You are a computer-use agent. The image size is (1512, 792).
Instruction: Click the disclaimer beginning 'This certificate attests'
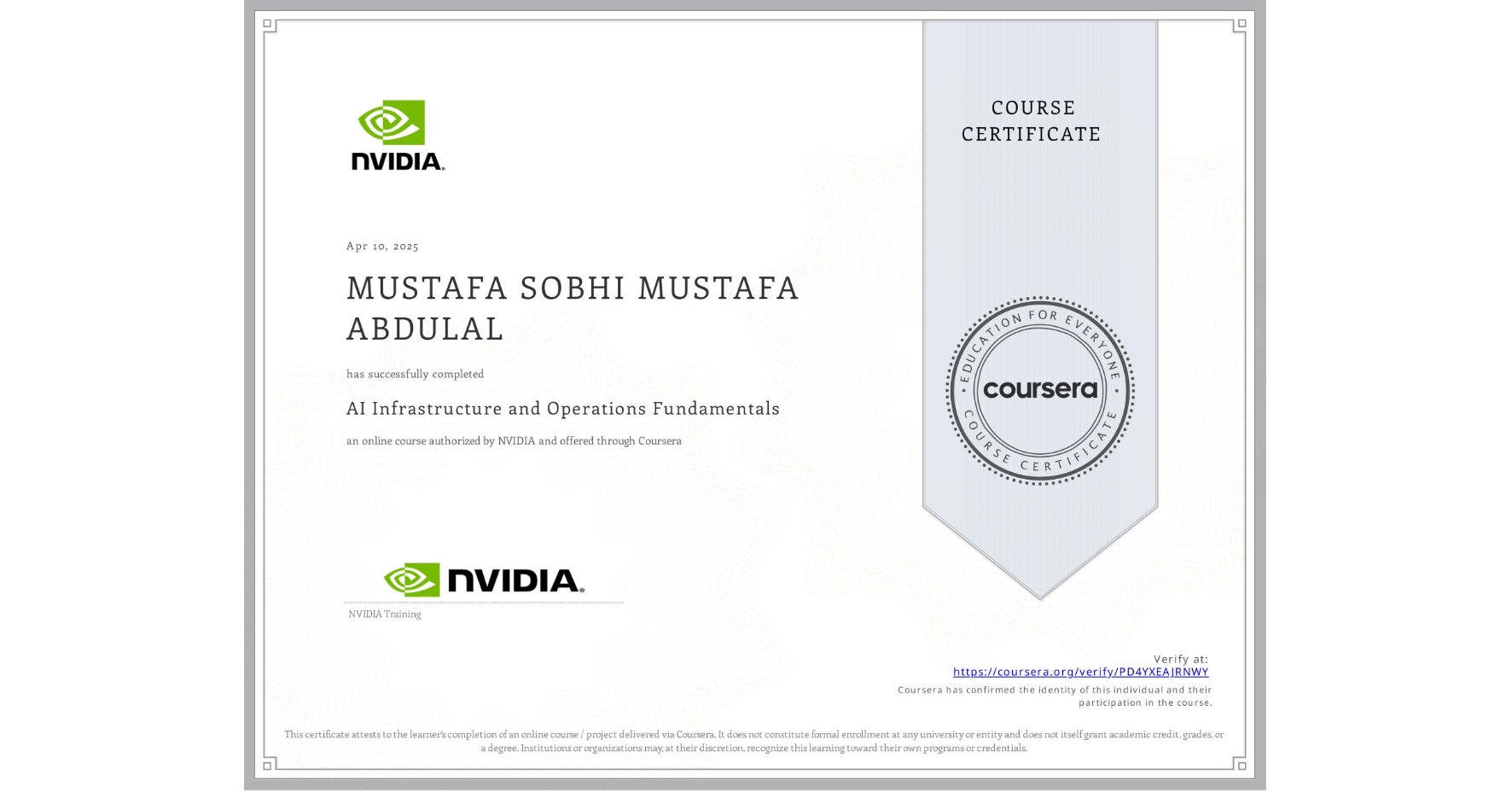click(x=754, y=741)
